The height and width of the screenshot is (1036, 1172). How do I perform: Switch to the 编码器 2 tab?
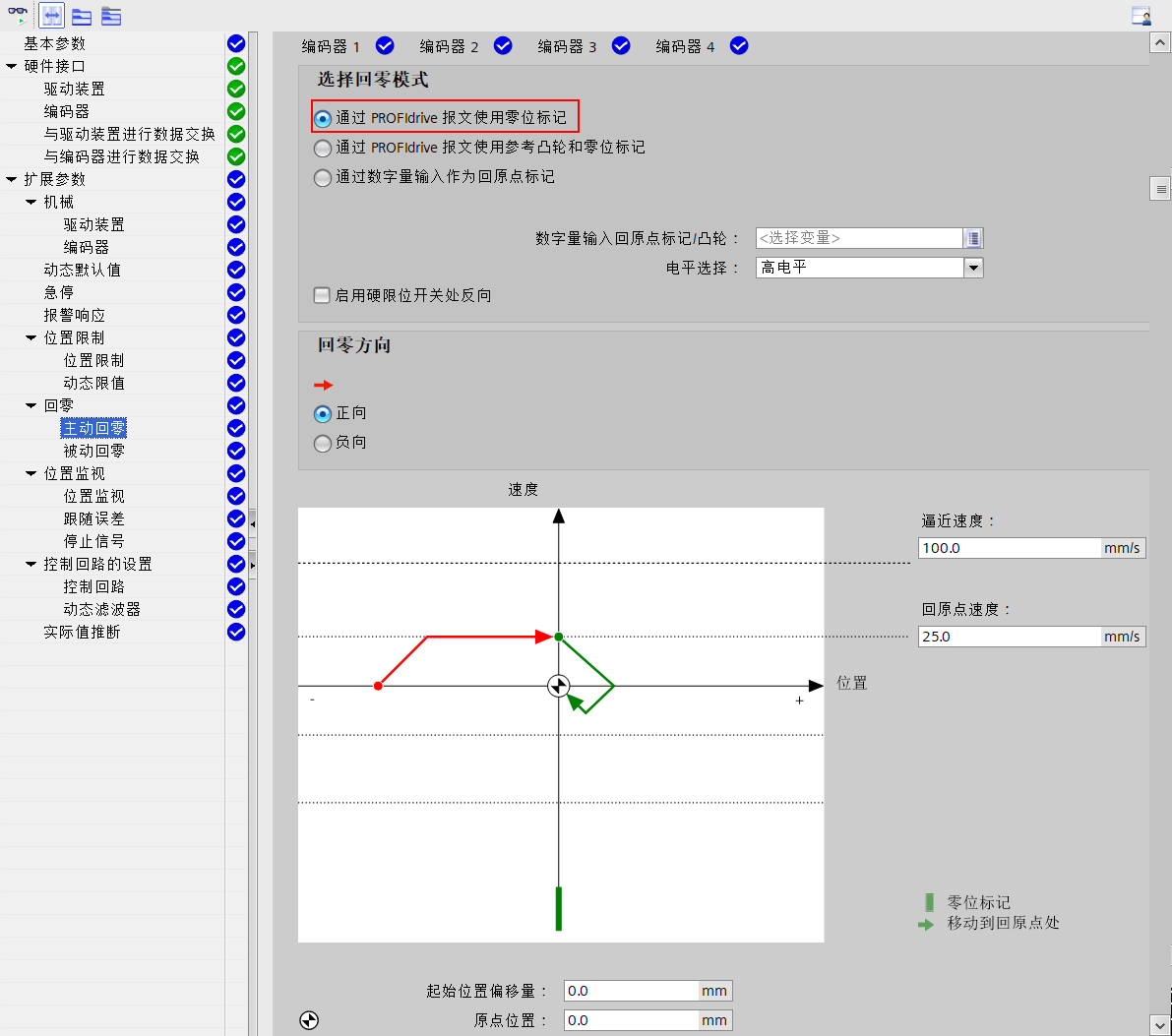pyautogui.click(x=449, y=45)
